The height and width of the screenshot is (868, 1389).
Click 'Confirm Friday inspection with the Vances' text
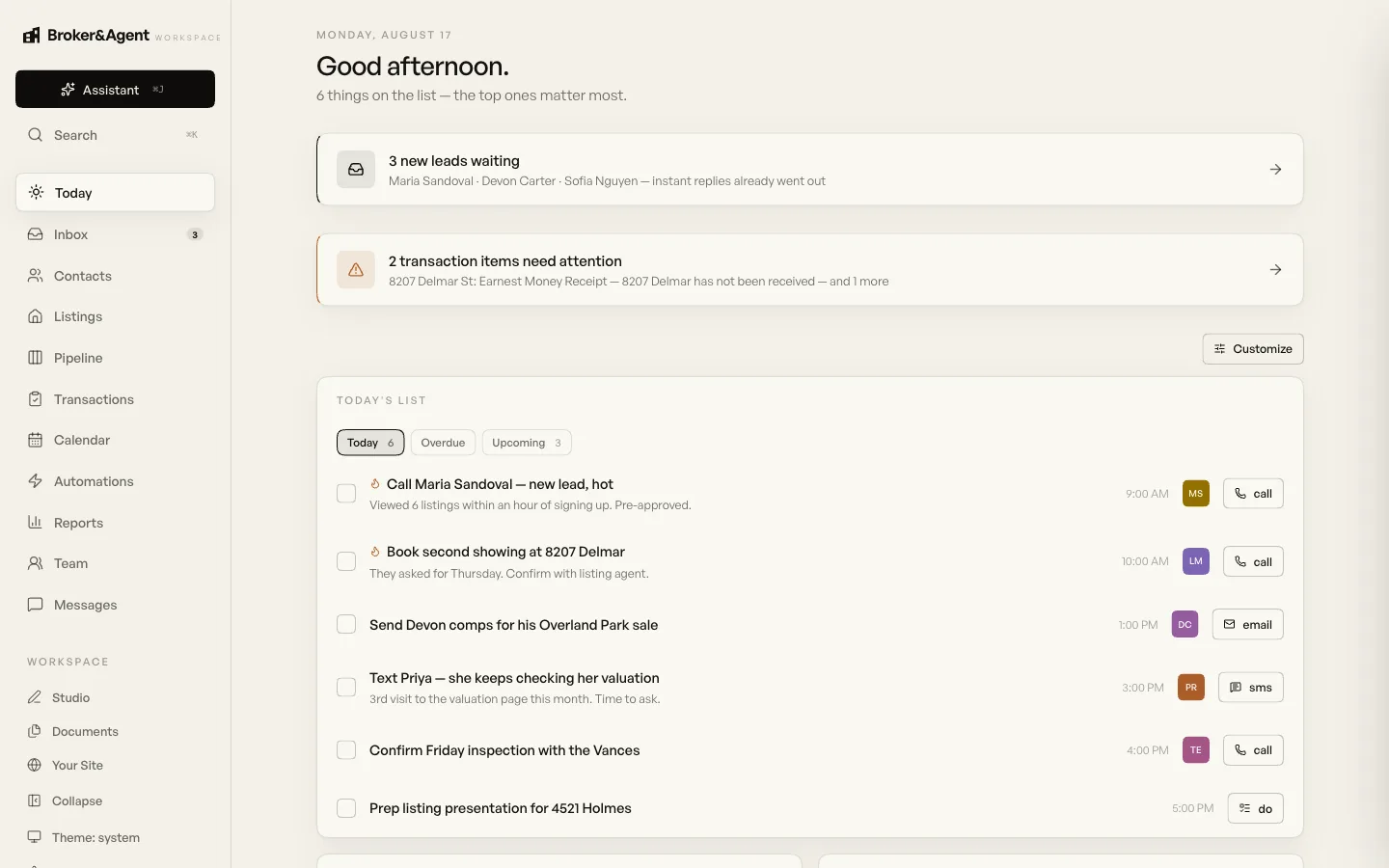(x=504, y=750)
